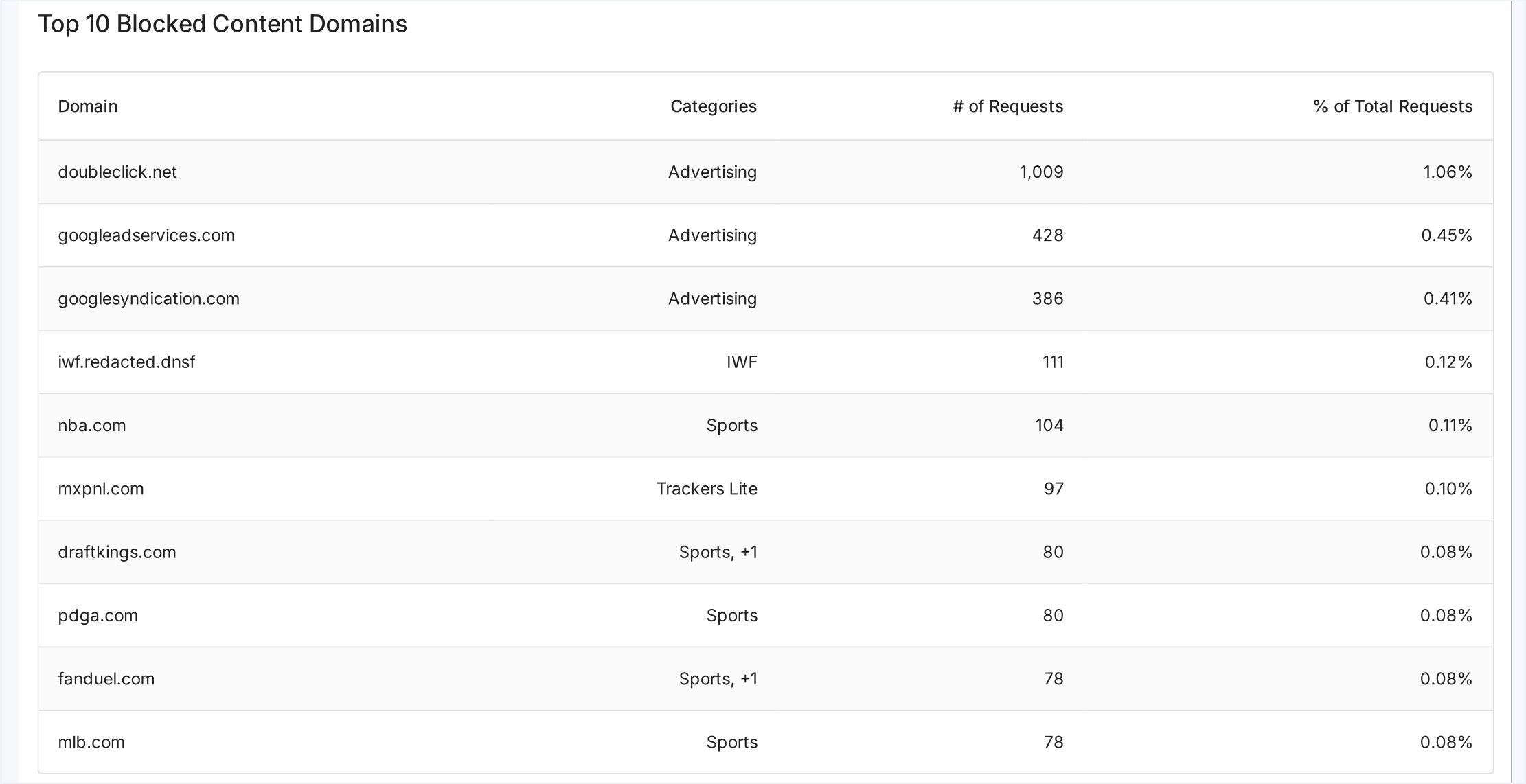1526x784 pixels.
Task: Select googleadservices.com in the domain list
Action: click(x=146, y=235)
